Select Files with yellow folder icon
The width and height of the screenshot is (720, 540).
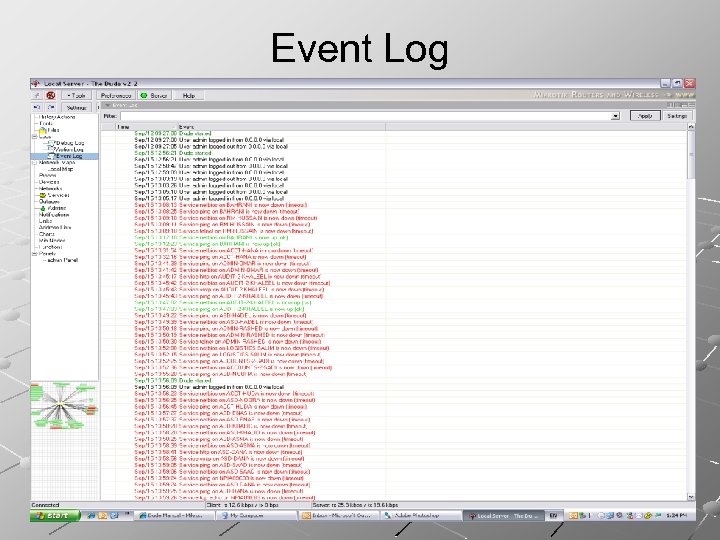(50, 130)
